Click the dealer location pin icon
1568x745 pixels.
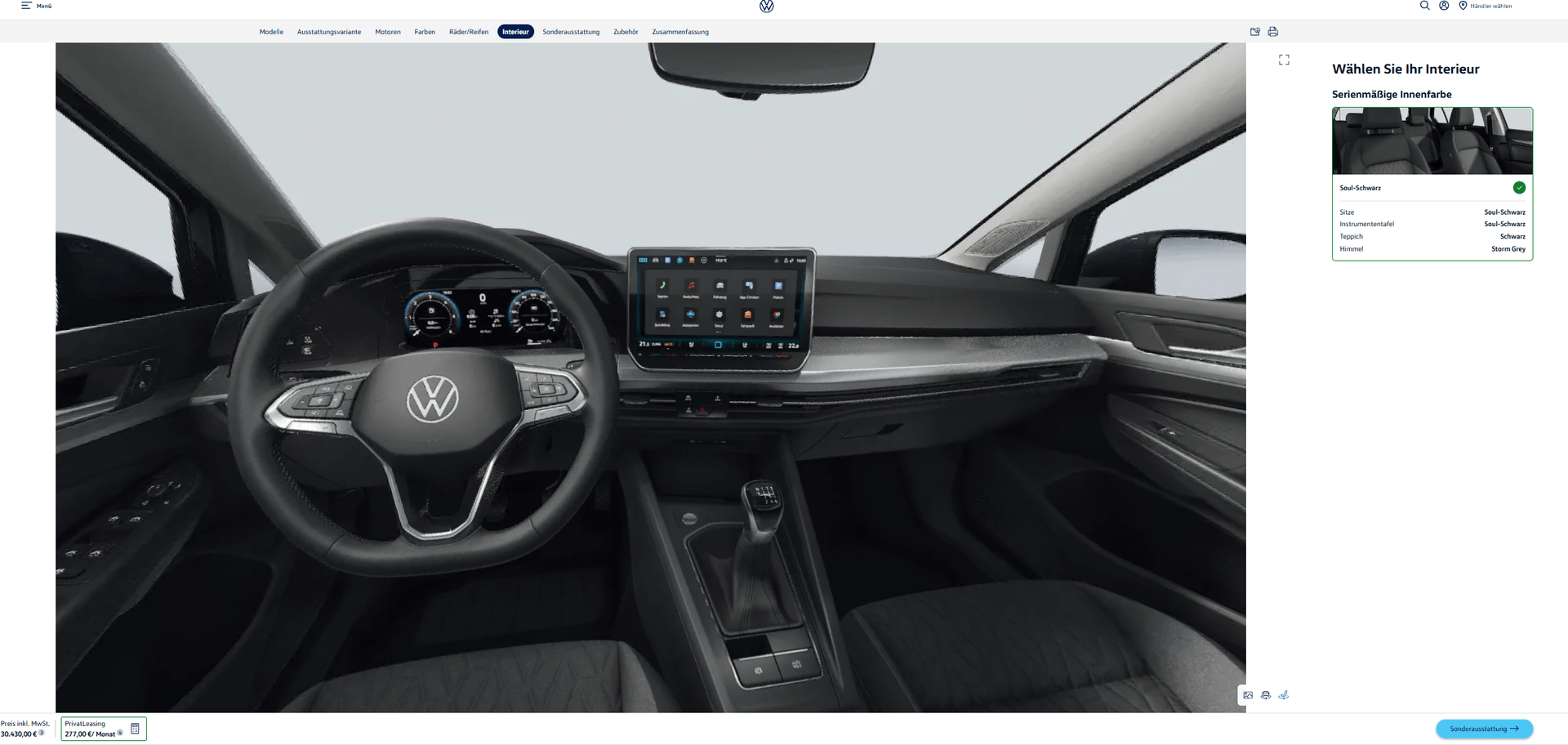tap(1463, 6)
